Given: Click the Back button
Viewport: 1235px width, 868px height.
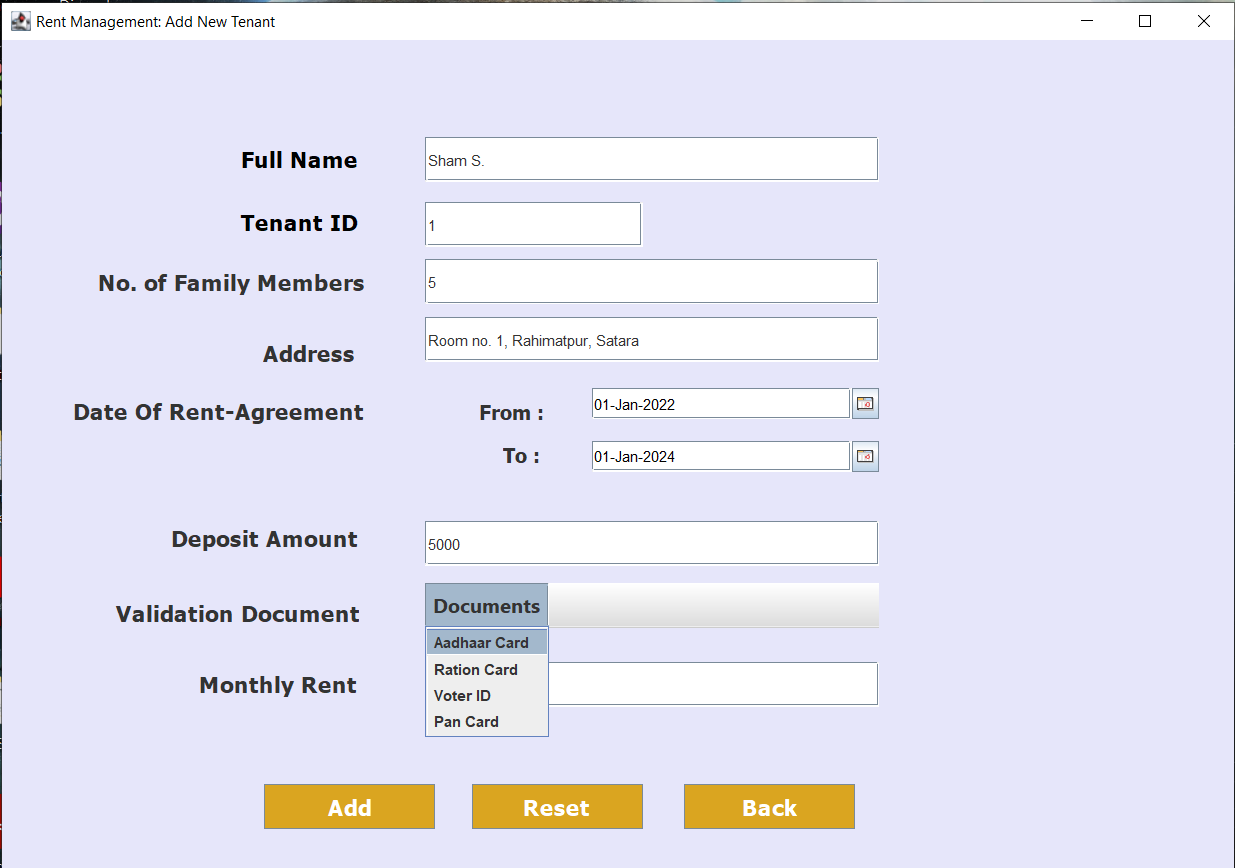Looking at the screenshot, I should click(x=769, y=806).
